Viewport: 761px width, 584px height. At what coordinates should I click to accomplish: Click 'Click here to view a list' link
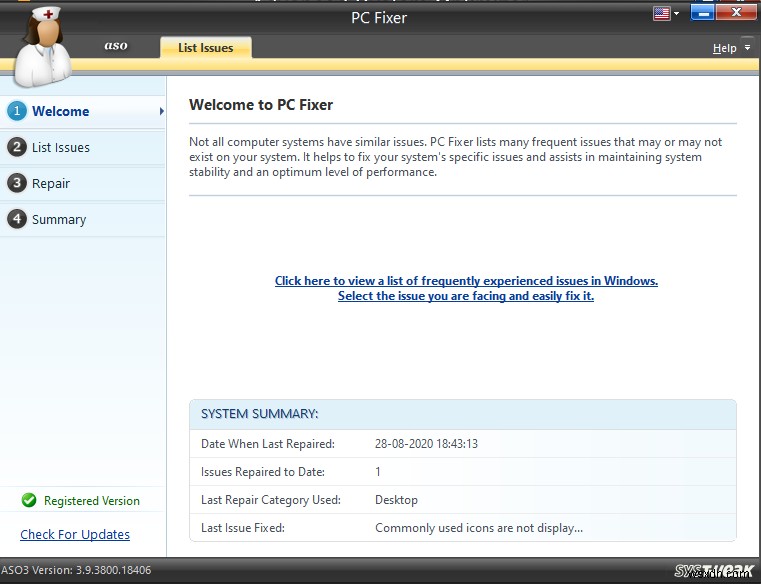click(x=466, y=281)
